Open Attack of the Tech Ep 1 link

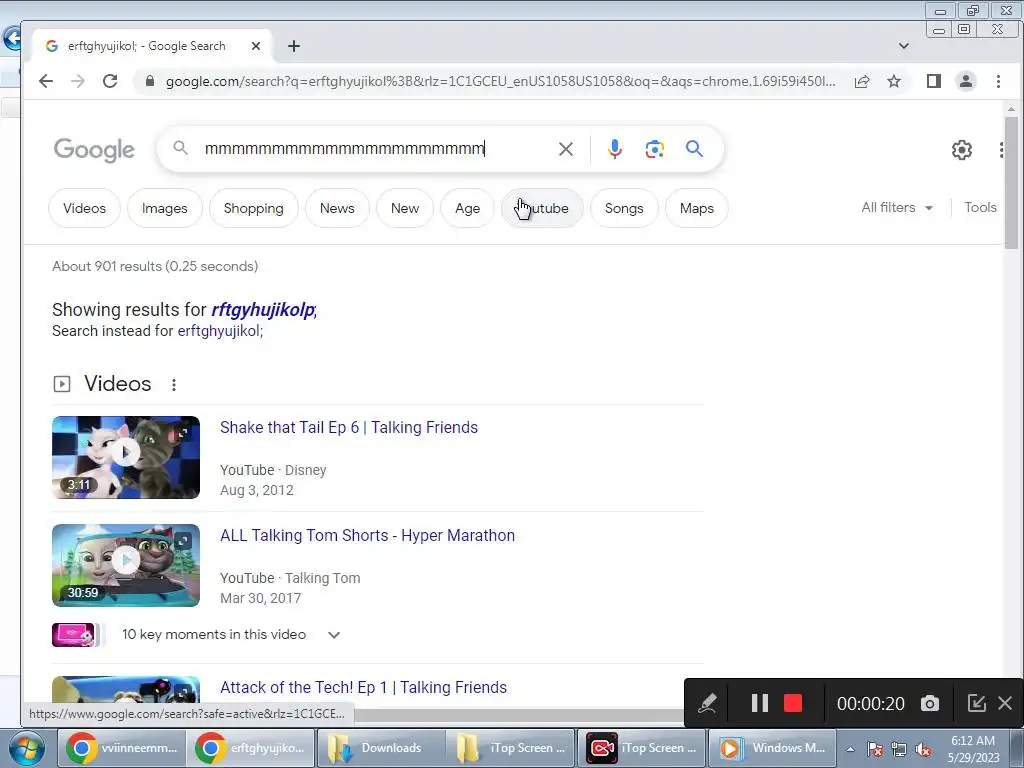[363, 688]
